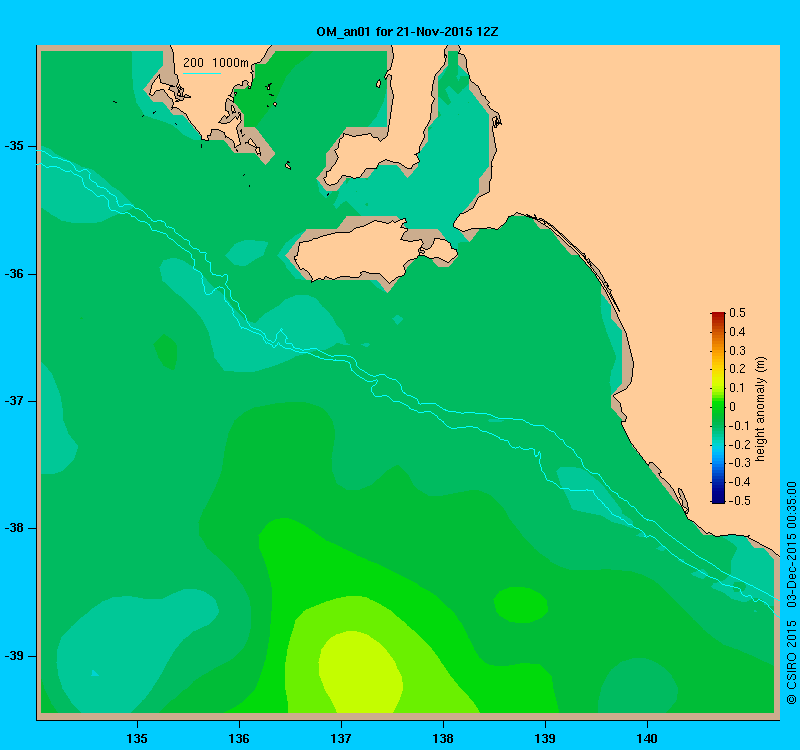Click the 0.3 value on the colorbar
Screen dimensions: 800x750
tap(737, 351)
